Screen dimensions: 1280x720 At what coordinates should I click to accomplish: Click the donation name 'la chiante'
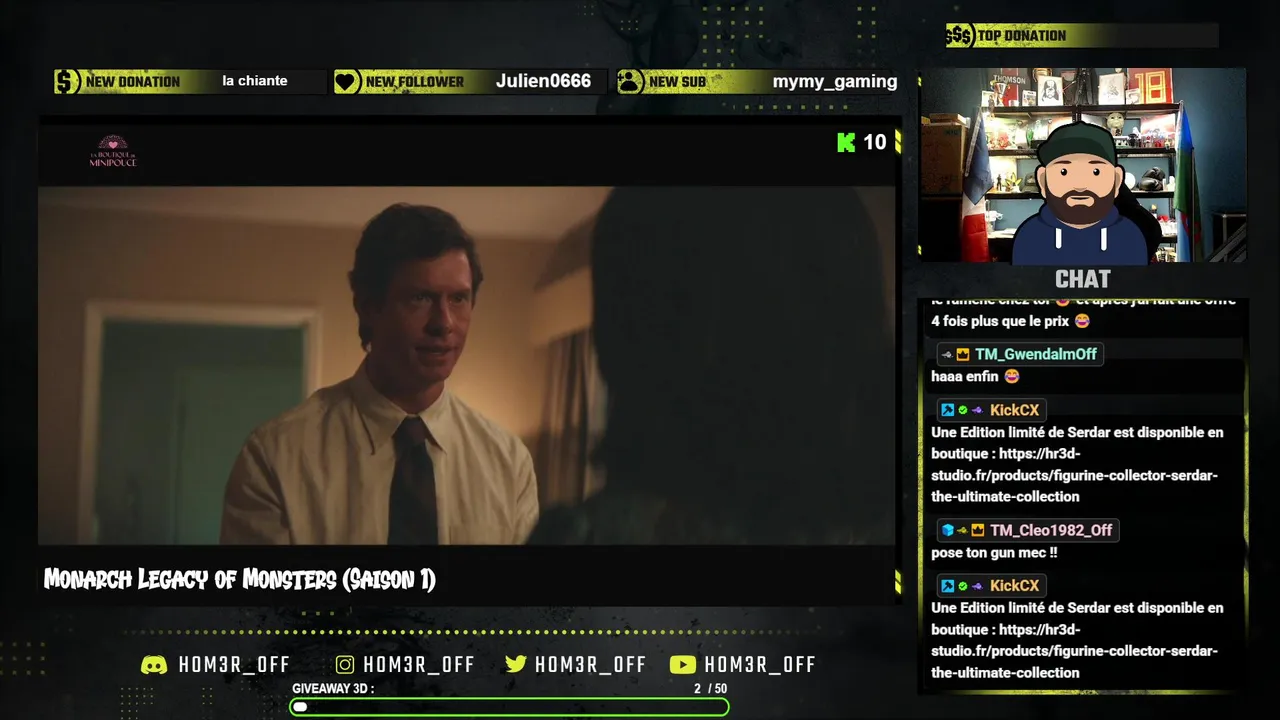tap(255, 81)
